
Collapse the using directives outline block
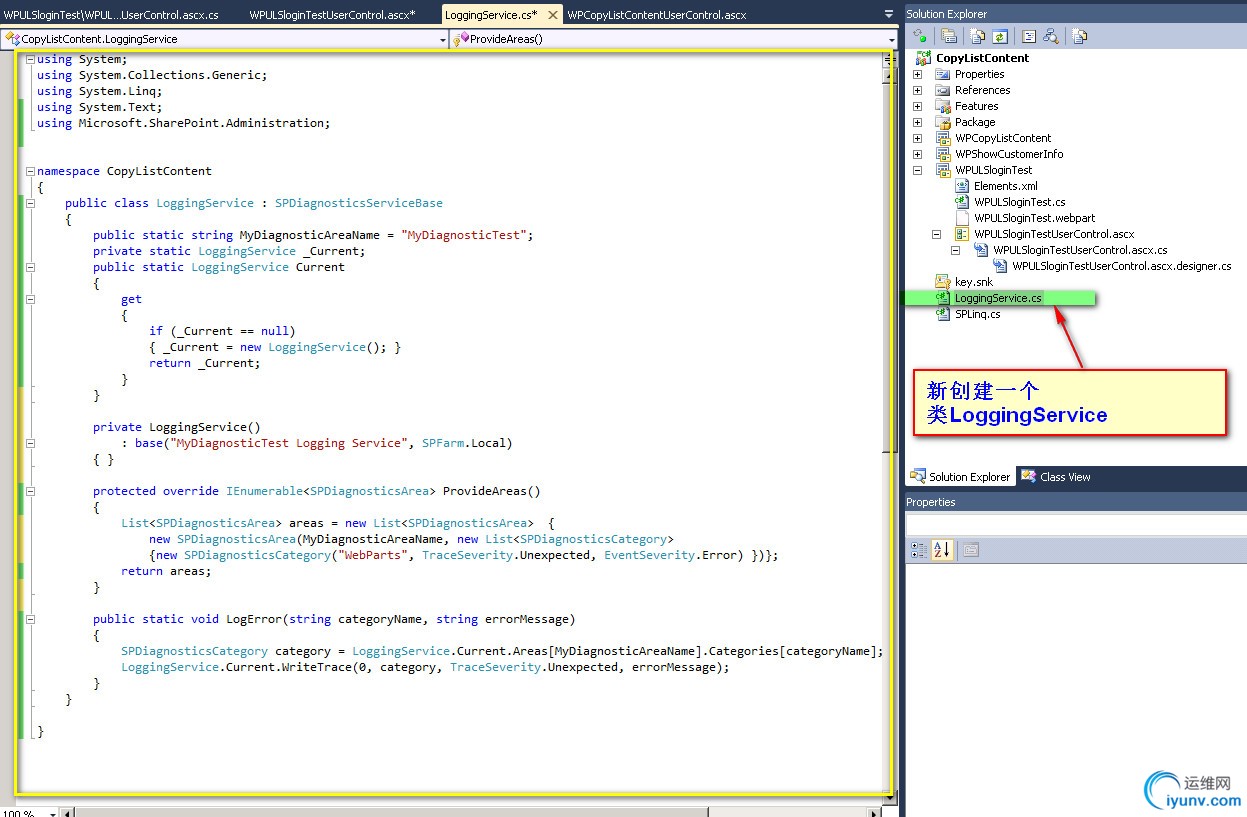(x=30, y=59)
